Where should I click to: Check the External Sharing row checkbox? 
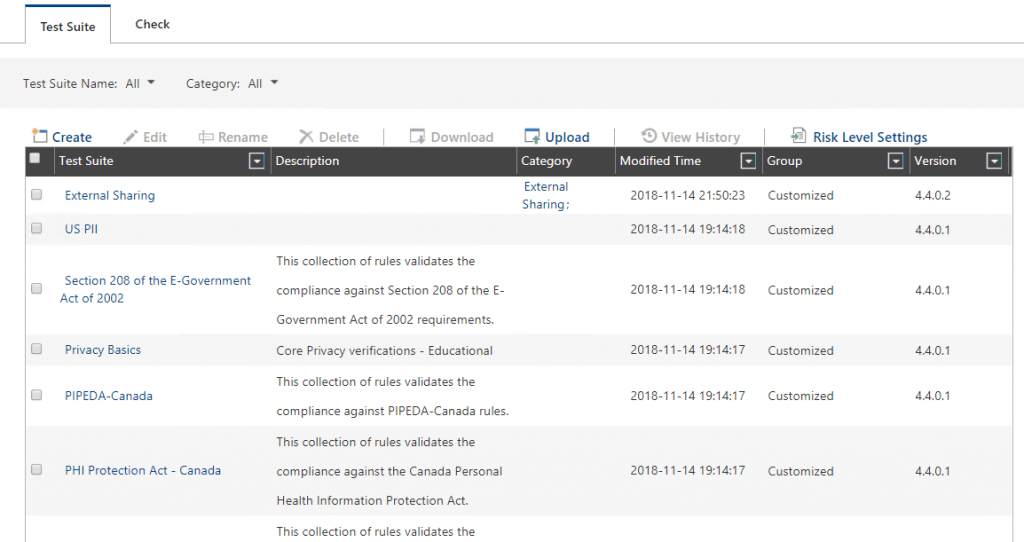pos(37,195)
